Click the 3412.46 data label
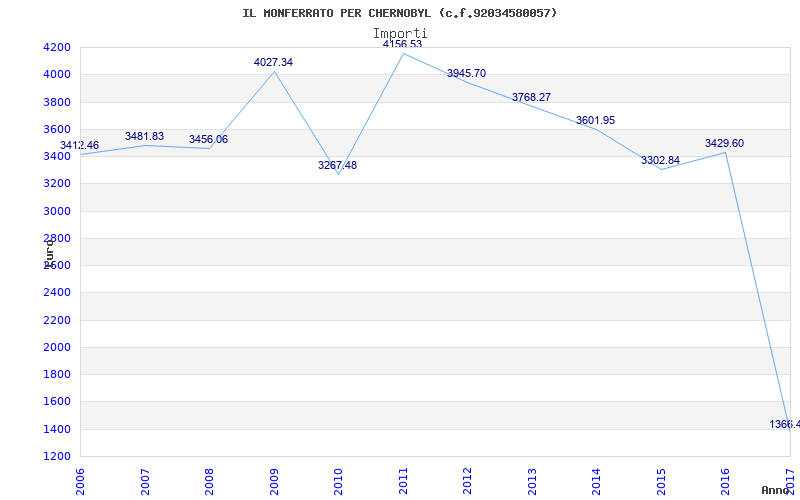The height and width of the screenshot is (500, 800). pos(80,145)
